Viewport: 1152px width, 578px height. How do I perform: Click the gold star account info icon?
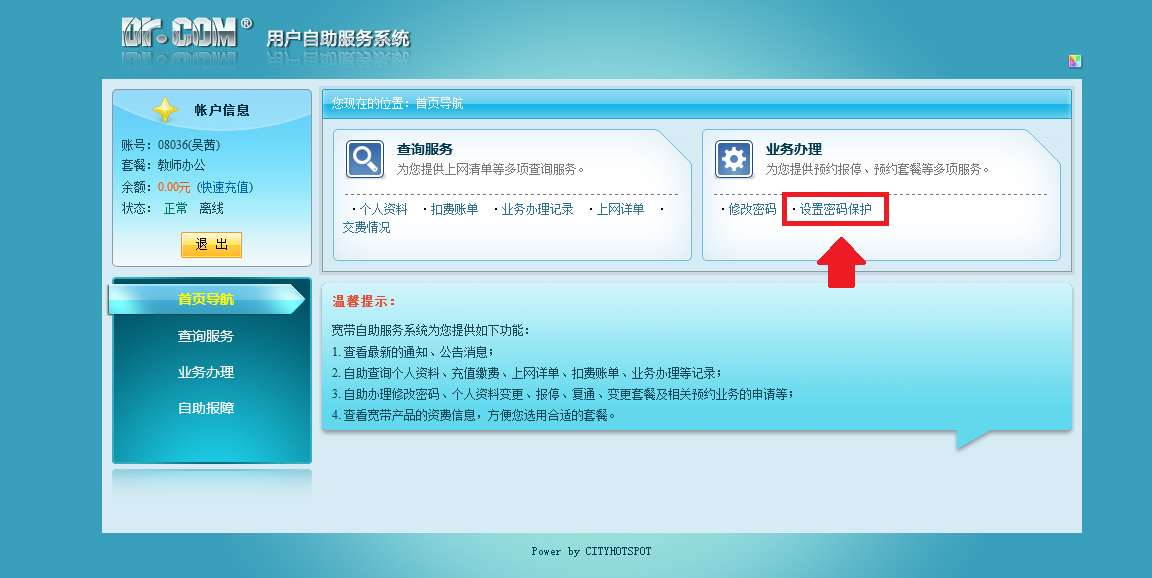click(x=165, y=110)
